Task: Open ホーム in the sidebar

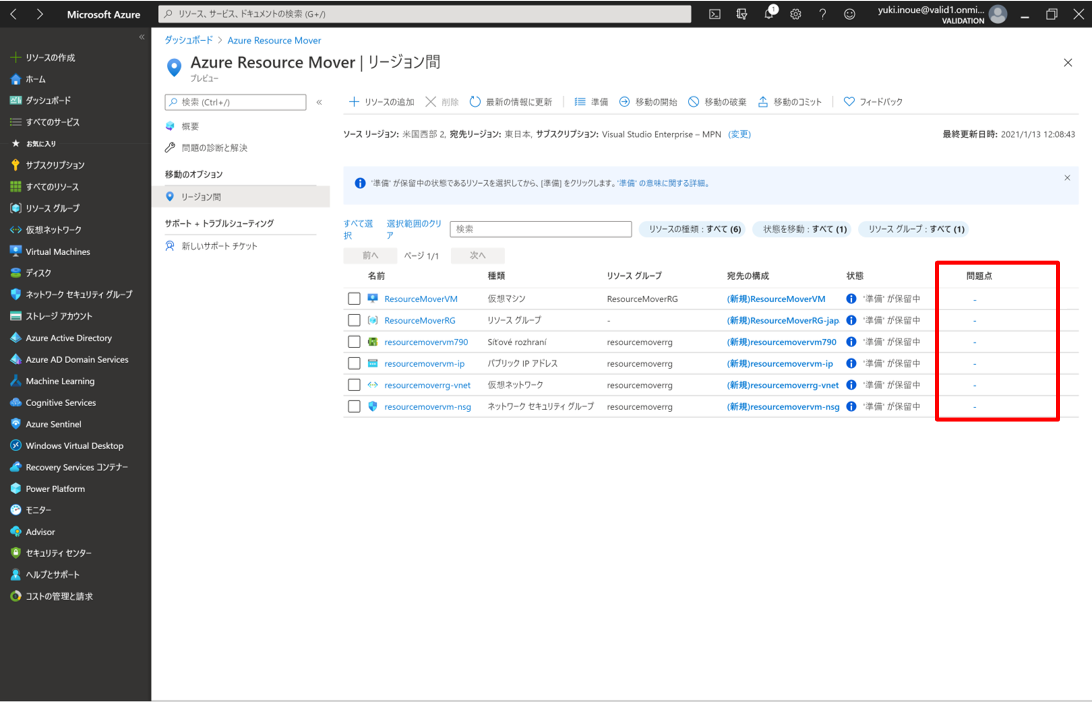Action: (x=29, y=79)
